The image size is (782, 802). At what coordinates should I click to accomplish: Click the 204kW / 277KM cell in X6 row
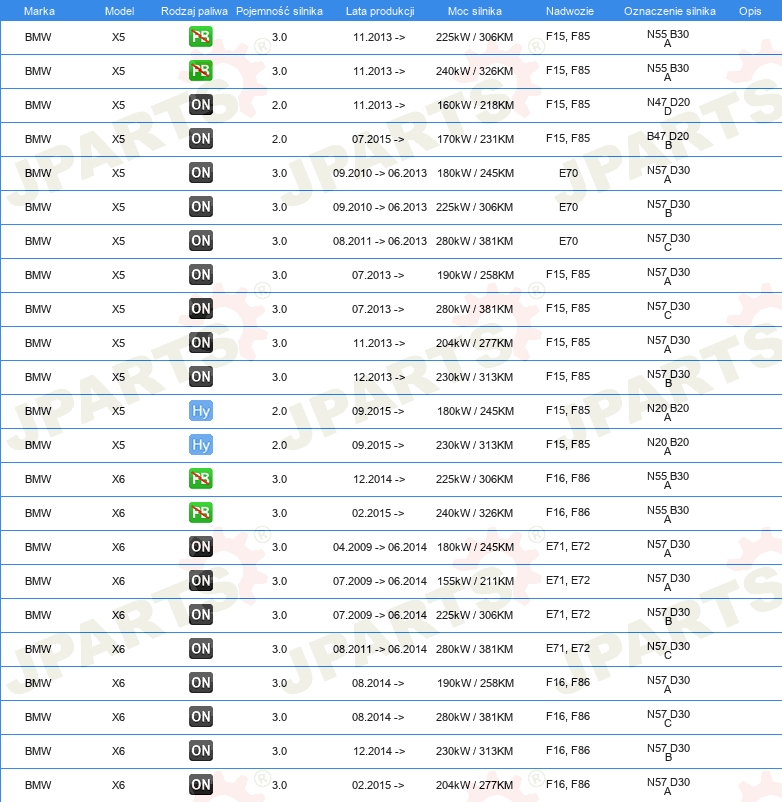pos(474,785)
